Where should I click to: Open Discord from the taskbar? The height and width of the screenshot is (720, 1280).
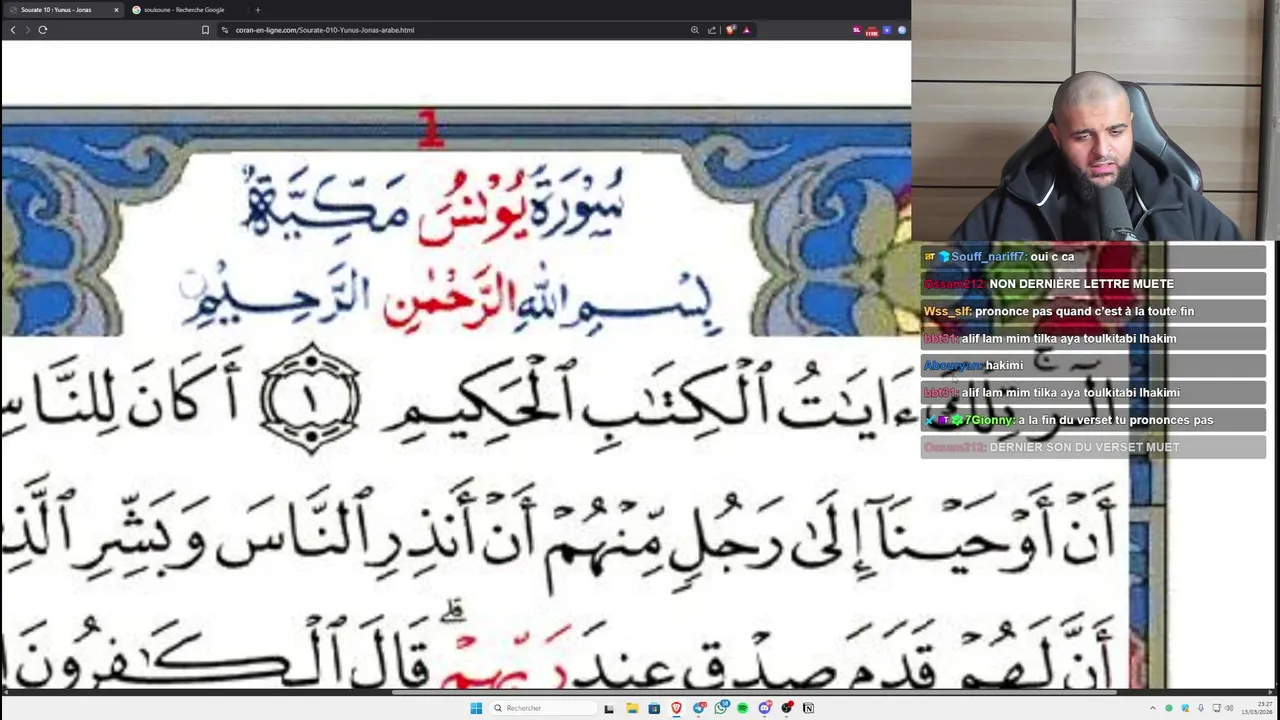click(x=765, y=708)
